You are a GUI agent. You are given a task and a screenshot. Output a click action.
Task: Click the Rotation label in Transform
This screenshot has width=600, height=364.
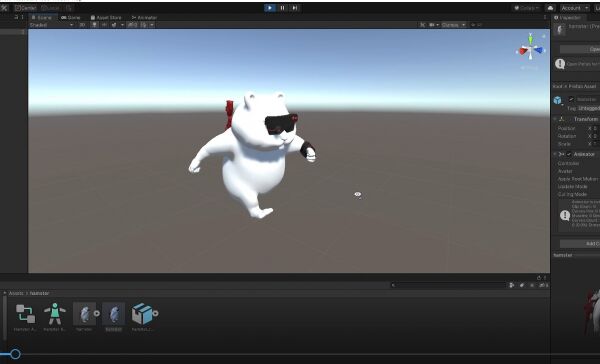pyautogui.click(x=567, y=136)
